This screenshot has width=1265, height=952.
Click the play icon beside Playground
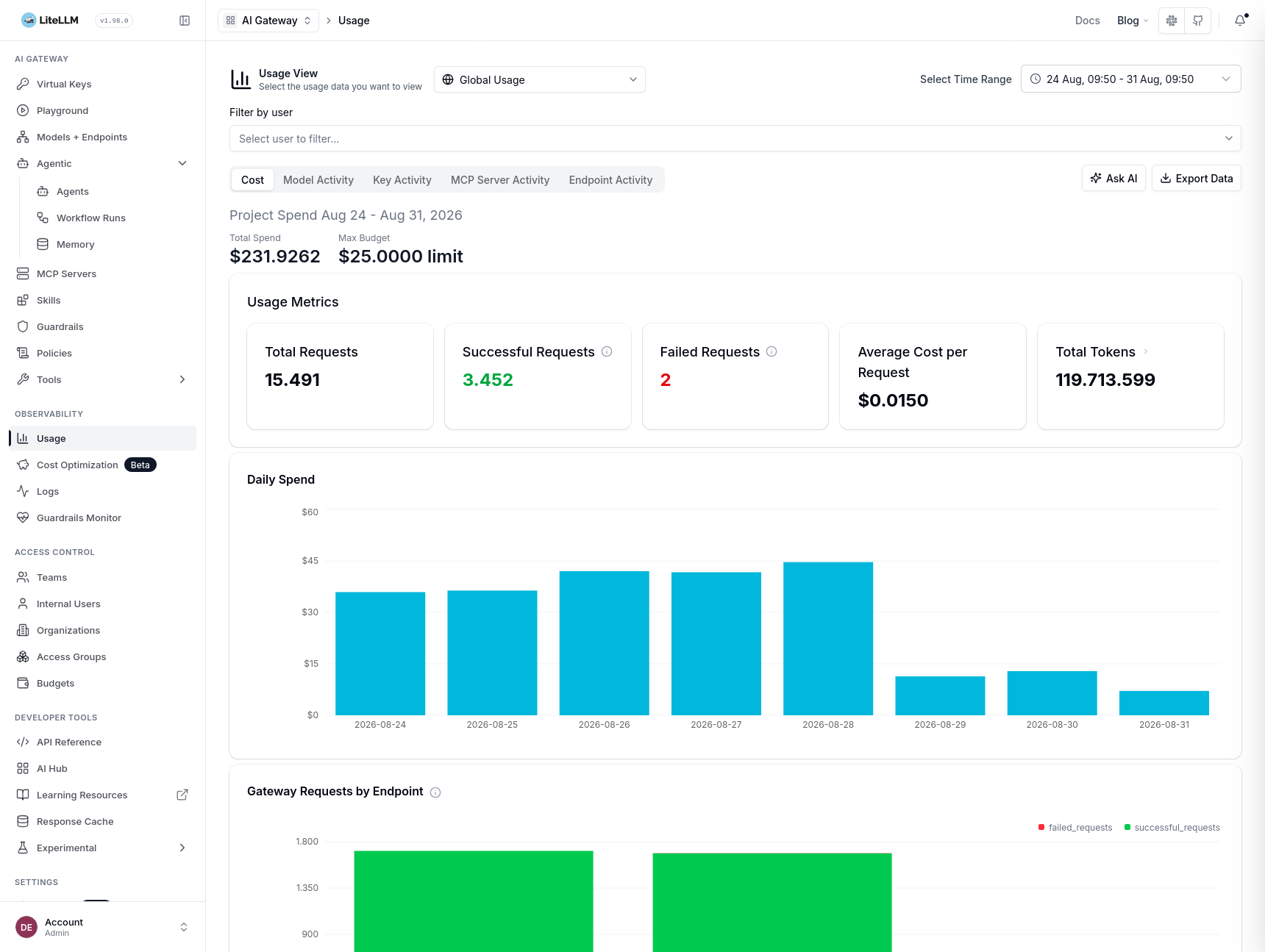click(23, 110)
